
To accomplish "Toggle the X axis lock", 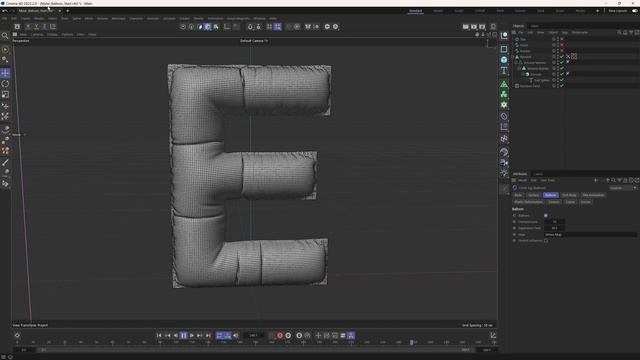I will pos(28,27).
